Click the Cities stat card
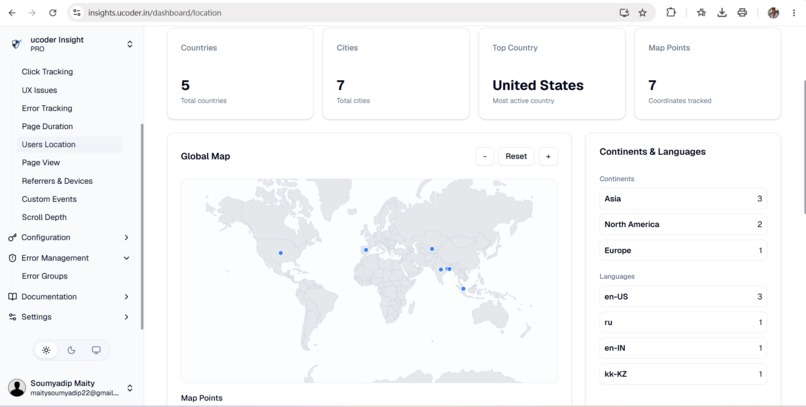806x407 pixels. click(x=396, y=73)
